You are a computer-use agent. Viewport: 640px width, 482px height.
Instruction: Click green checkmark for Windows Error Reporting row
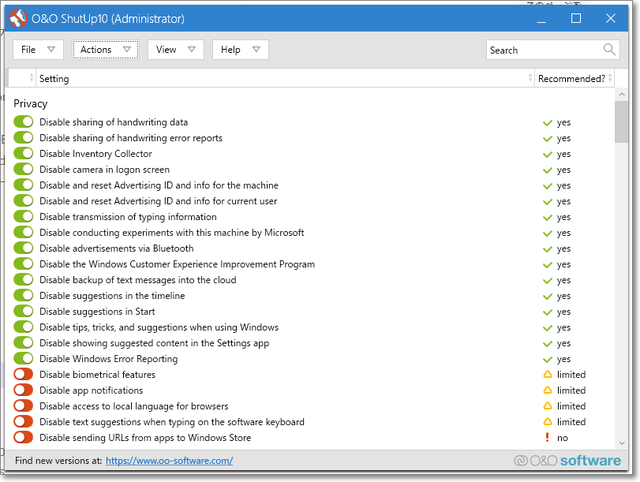click(546, 359)
